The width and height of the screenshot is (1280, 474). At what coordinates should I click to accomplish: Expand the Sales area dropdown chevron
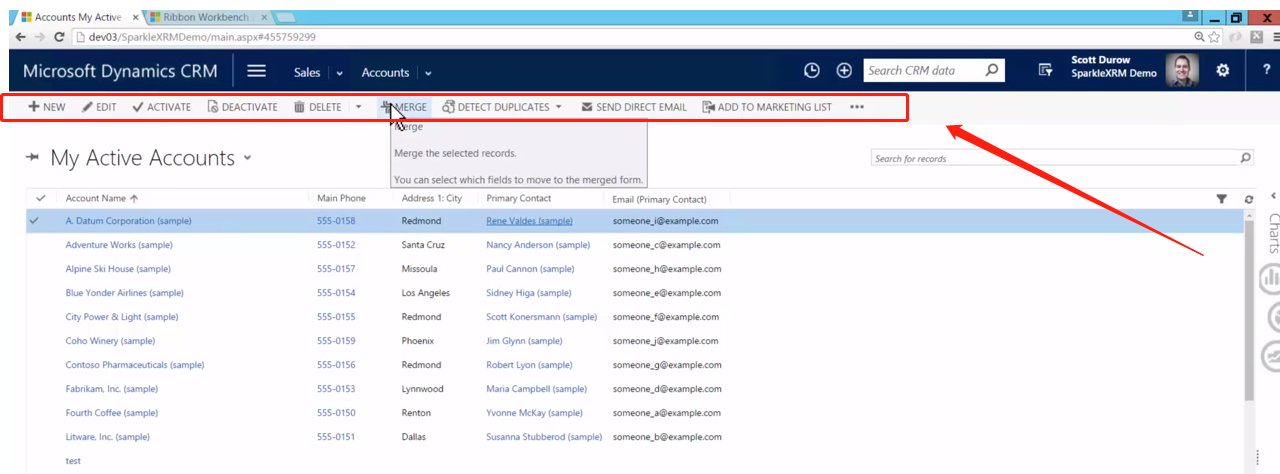339,73
